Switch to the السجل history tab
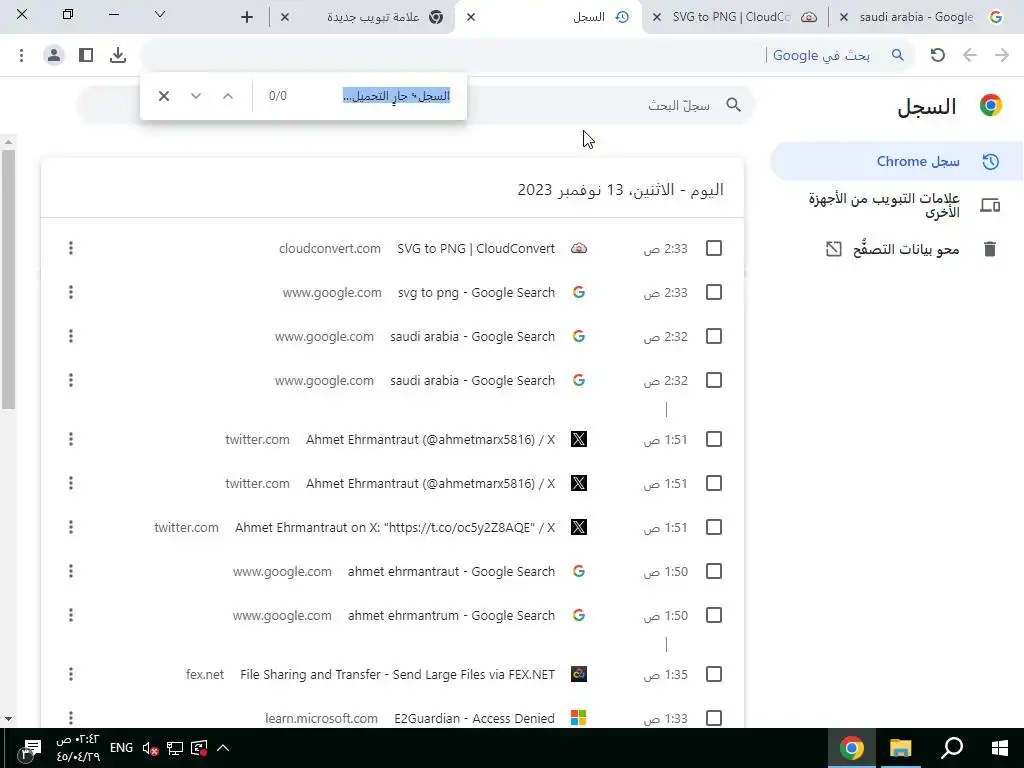This screenshot has width=1024, height=768. coord(549,17)
